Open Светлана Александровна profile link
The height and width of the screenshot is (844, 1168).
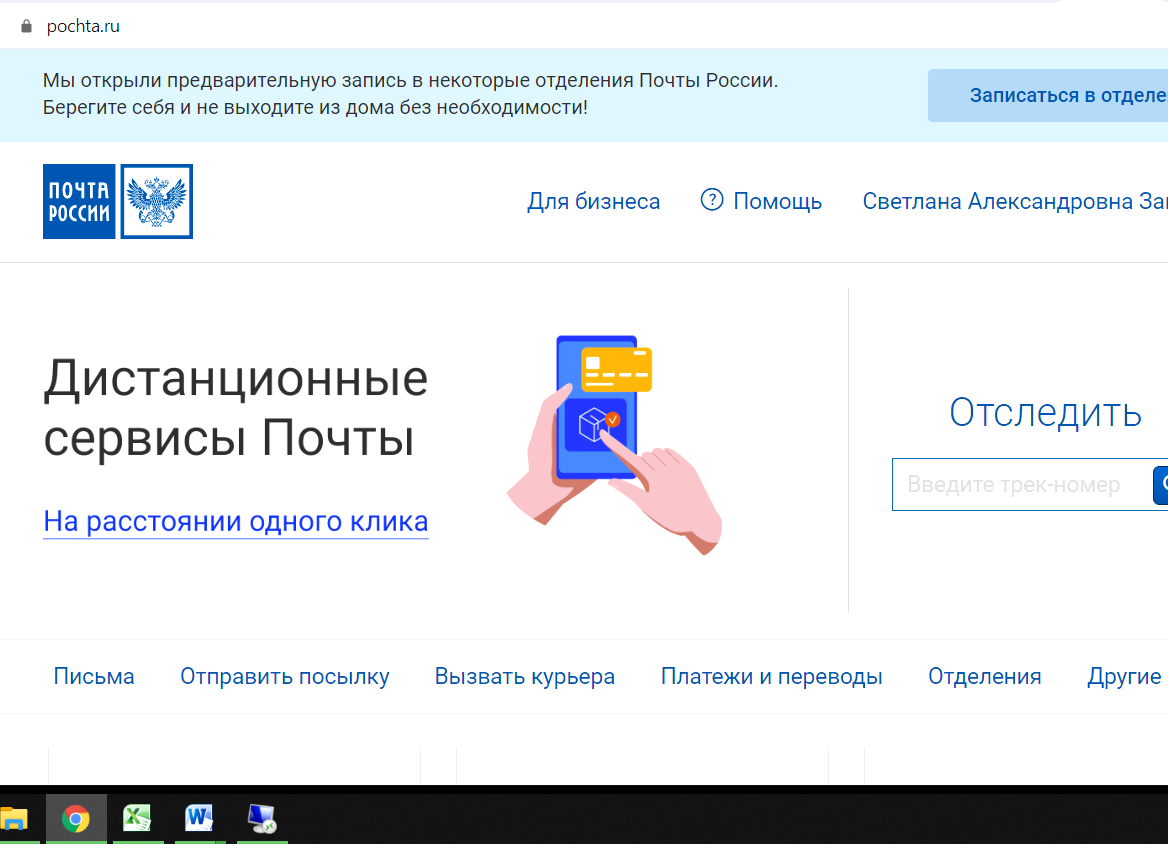(x=1015, y=201)
